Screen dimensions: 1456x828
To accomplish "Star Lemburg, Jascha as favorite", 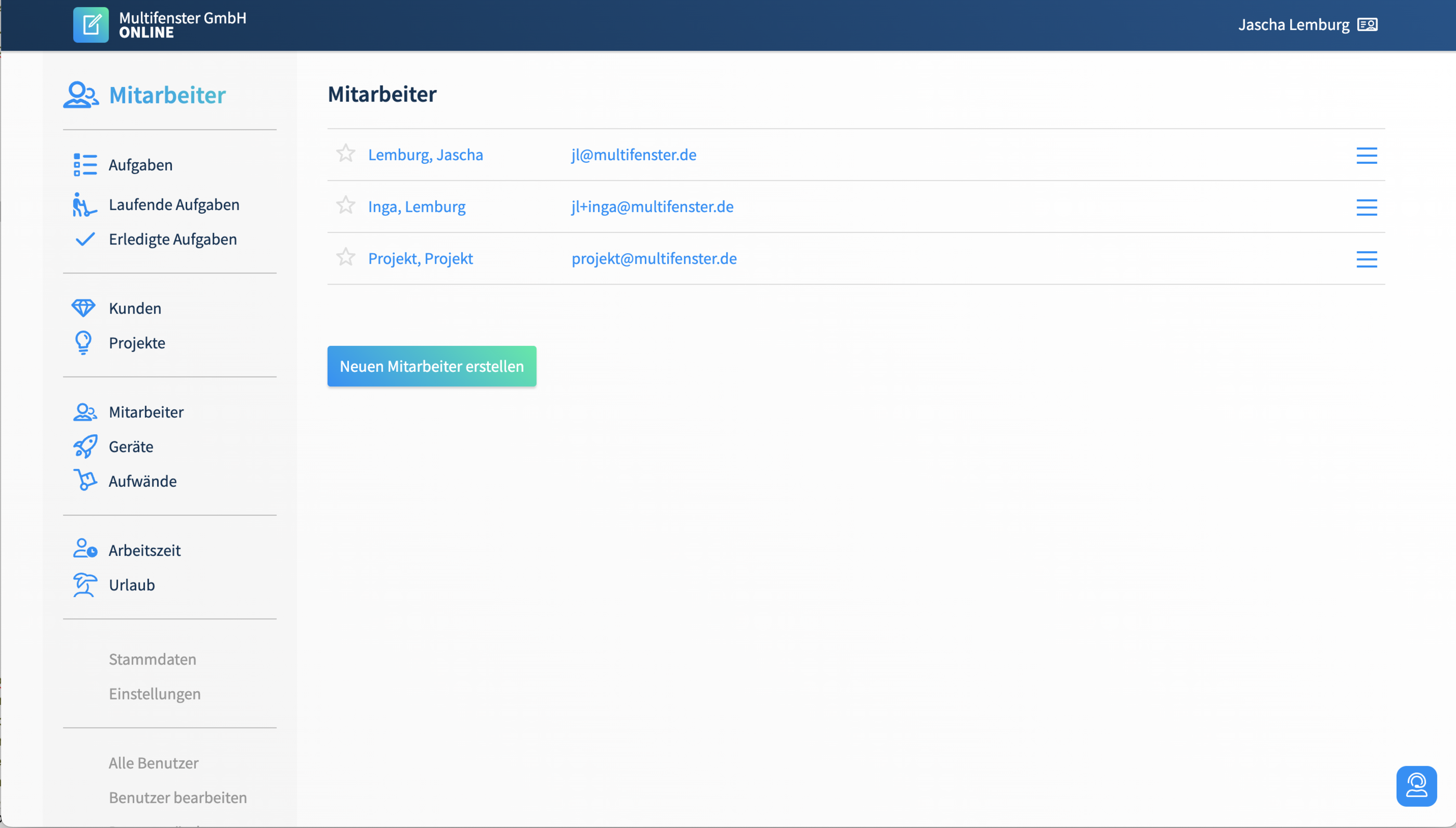I will click(346, 153).
